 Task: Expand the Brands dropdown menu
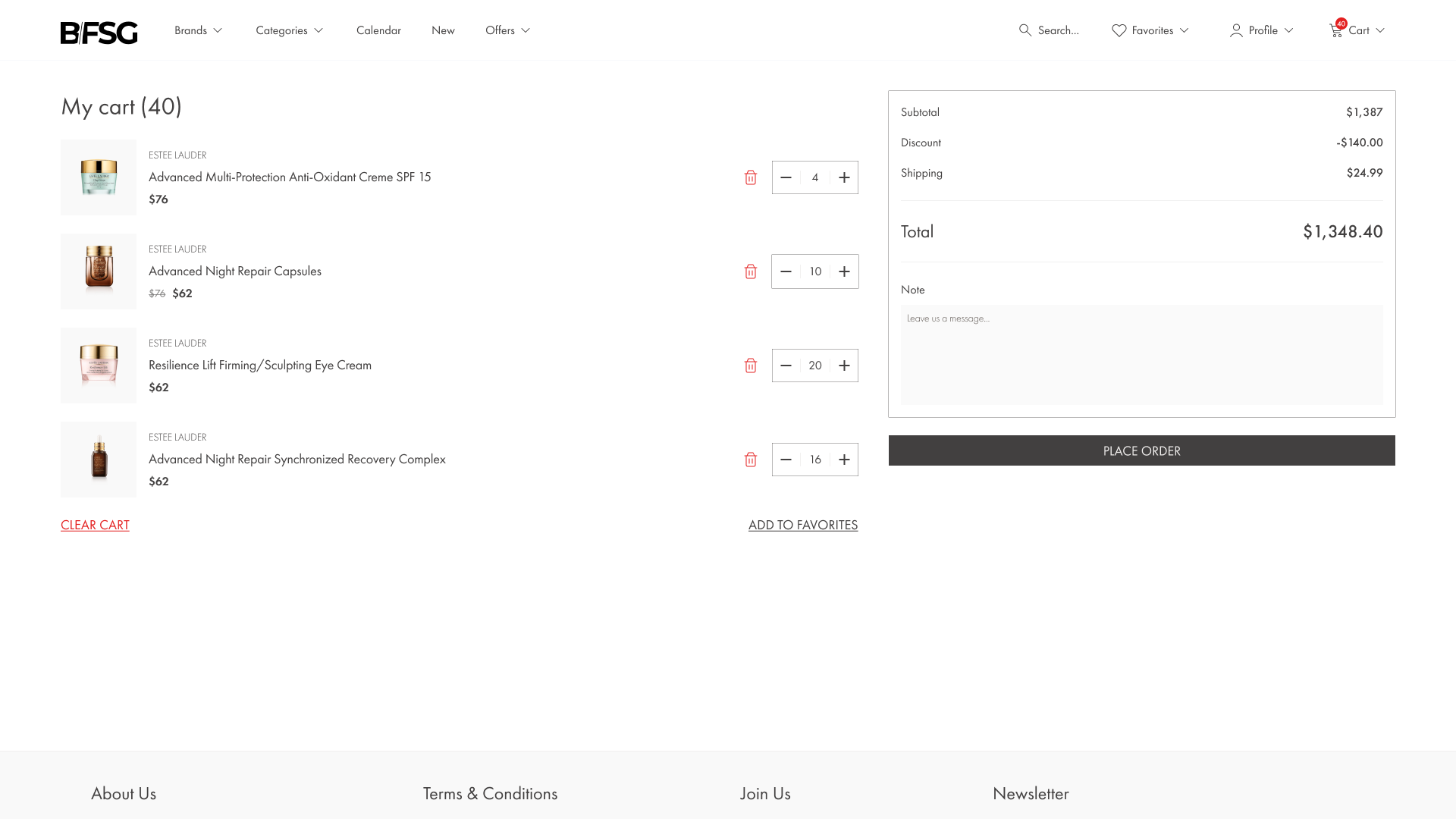[x=198, y=30]
